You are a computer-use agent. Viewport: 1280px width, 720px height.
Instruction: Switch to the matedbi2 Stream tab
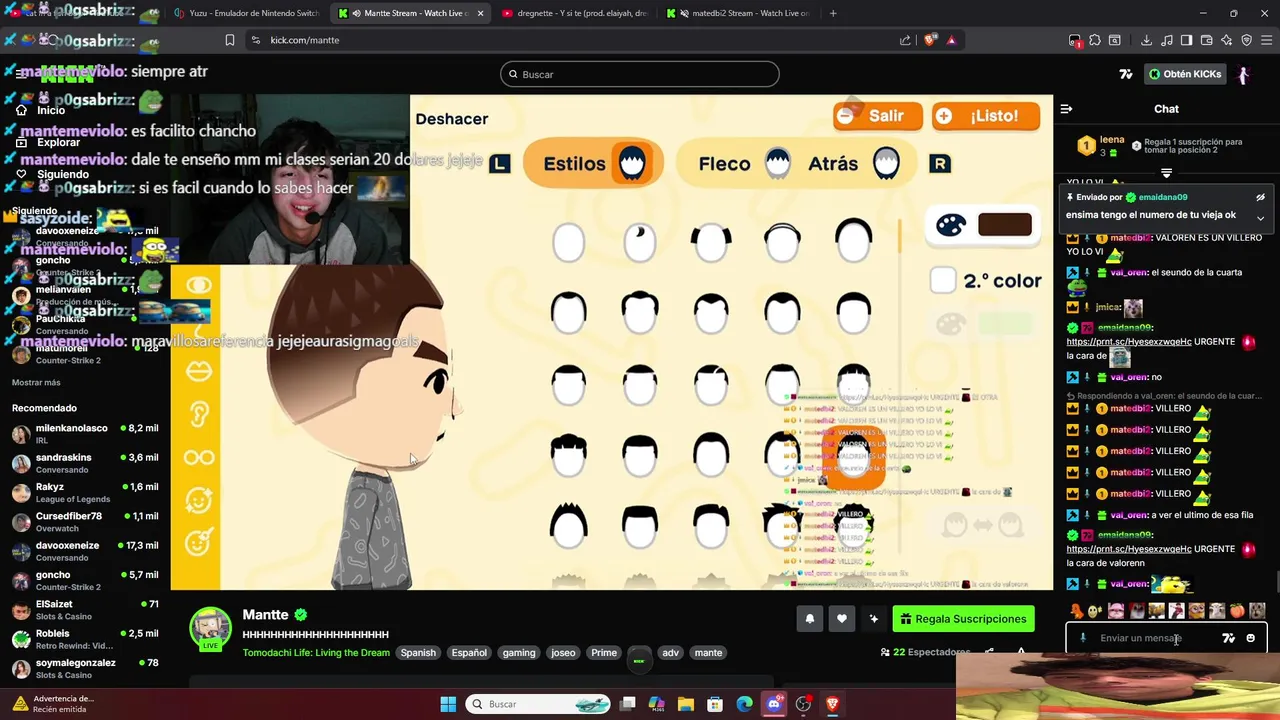pos(738,13)
